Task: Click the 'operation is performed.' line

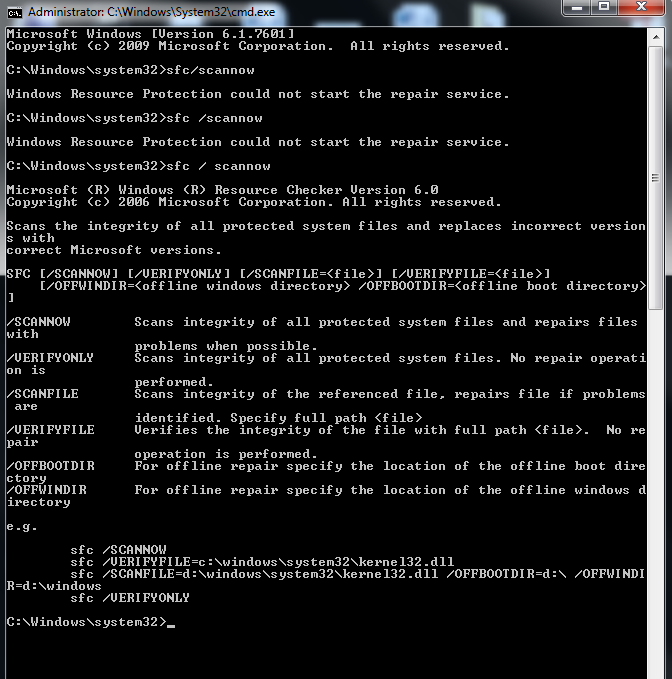Action: click(x=226, y=454)
